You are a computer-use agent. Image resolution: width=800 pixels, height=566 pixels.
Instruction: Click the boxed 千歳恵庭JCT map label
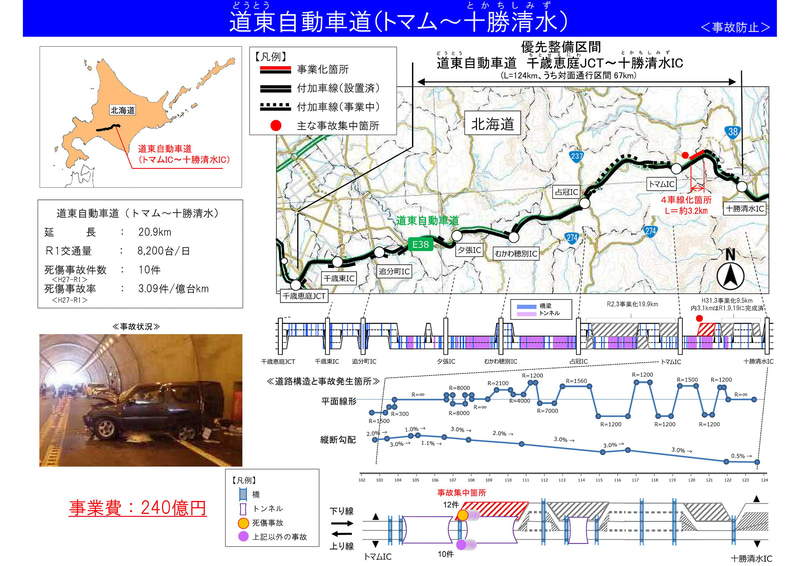[x=304, y=296]
